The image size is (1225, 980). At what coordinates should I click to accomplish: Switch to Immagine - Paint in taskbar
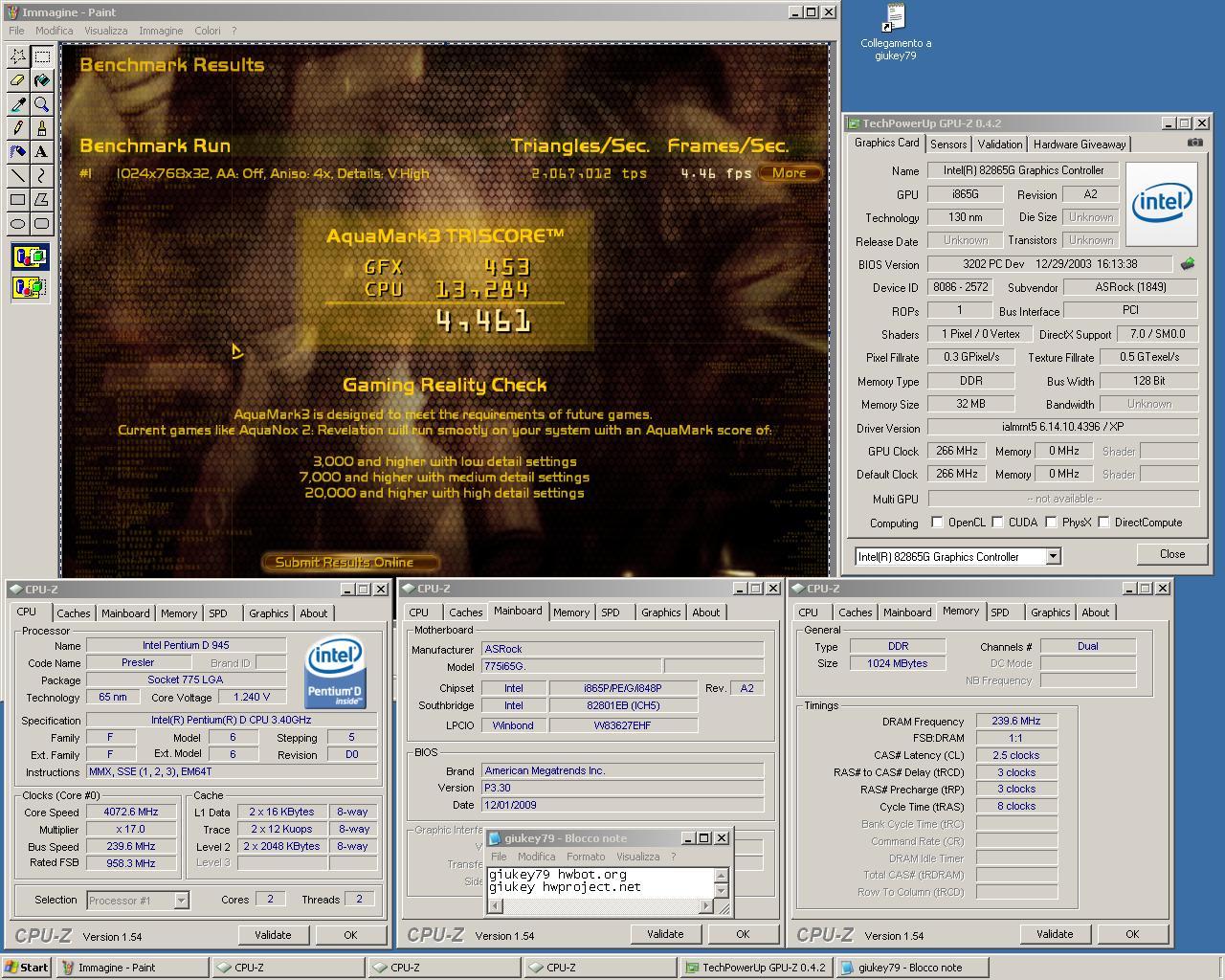point(133,967)
